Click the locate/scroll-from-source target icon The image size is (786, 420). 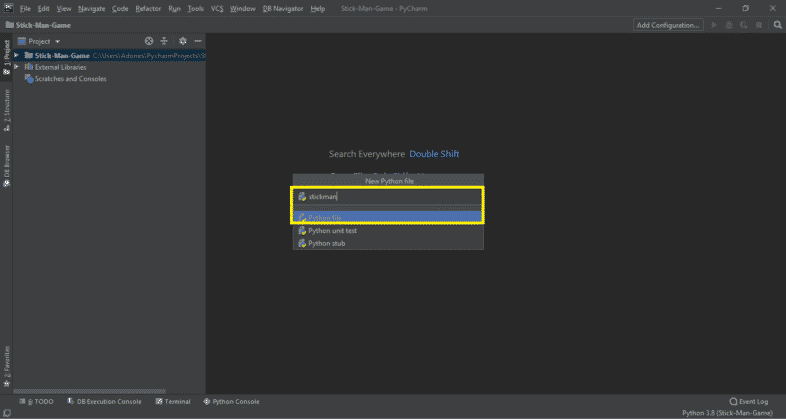(149, 41)
